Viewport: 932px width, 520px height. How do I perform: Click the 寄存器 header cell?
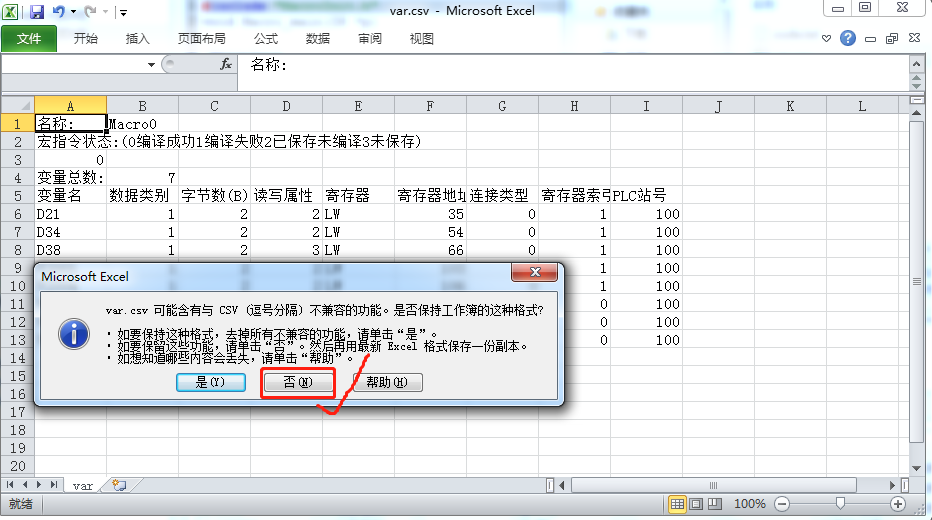point(358,196)
